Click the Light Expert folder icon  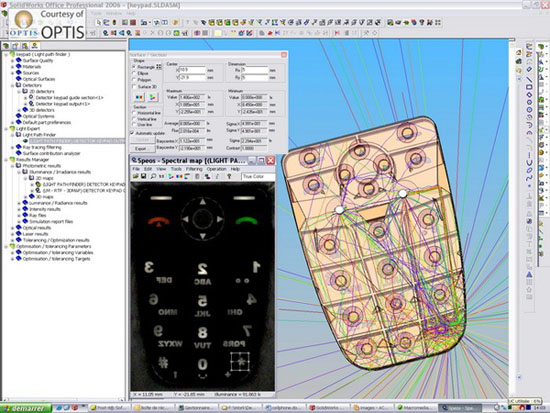tap(12, 128)
